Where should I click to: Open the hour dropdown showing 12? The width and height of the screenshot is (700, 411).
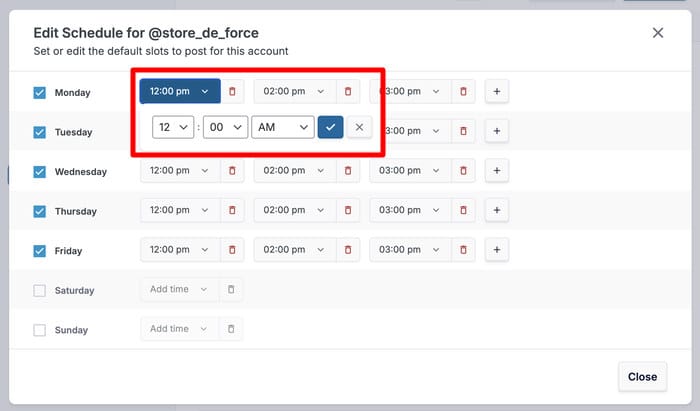coord(173,127)
